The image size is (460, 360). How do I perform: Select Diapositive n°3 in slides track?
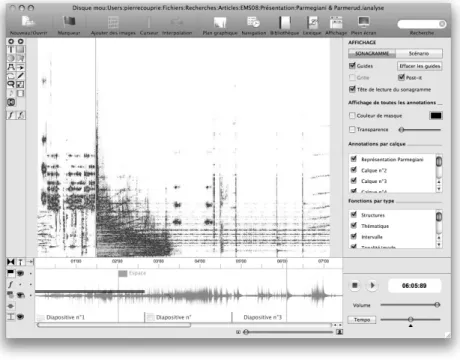pyautogui.click(x=262, y=317)
